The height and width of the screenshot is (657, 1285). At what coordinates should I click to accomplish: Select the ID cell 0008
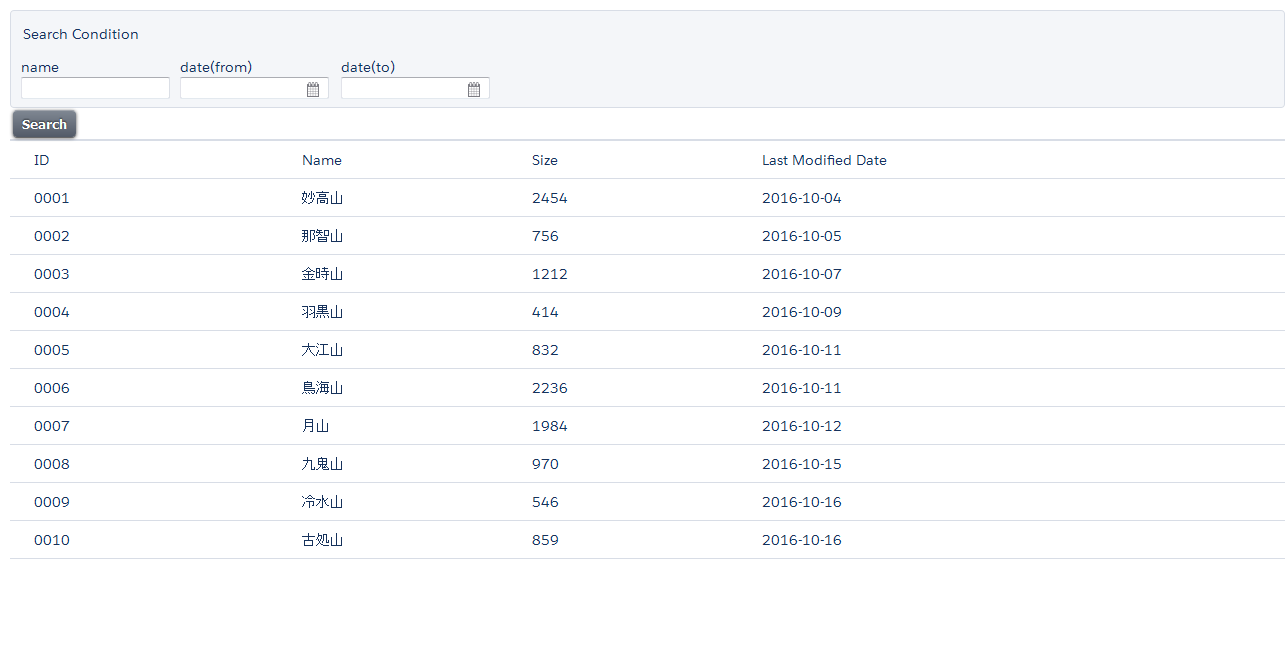(x=52, y=464)
